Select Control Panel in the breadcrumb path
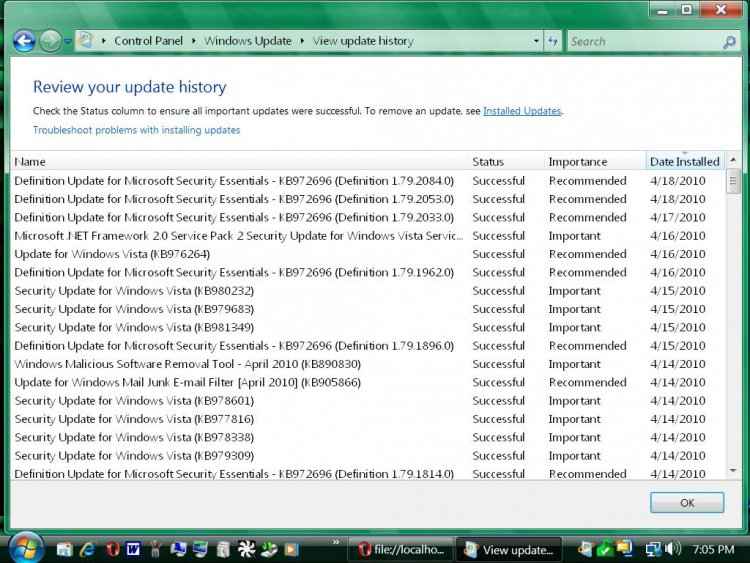 [x=148, y=41]
